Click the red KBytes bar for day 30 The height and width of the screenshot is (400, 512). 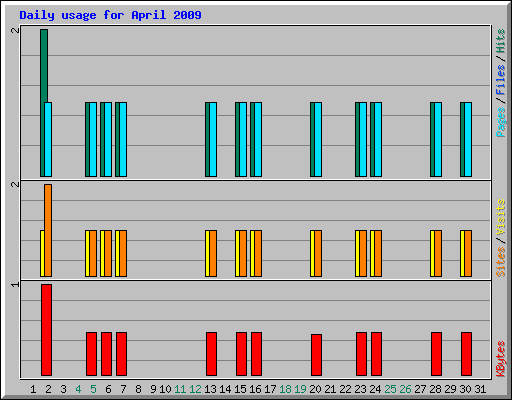(x=466, y=354)
